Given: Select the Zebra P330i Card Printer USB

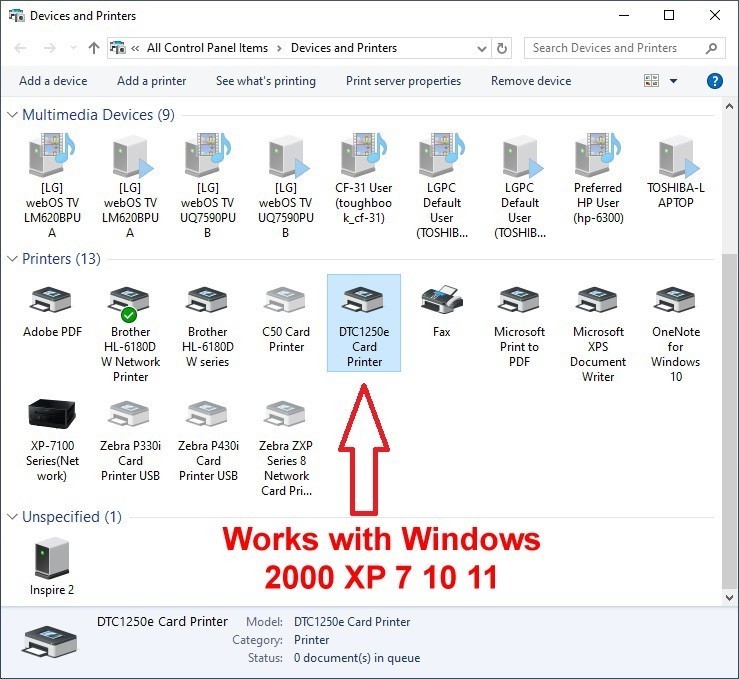Looking at the screenshot, I should tap(130, 414).
